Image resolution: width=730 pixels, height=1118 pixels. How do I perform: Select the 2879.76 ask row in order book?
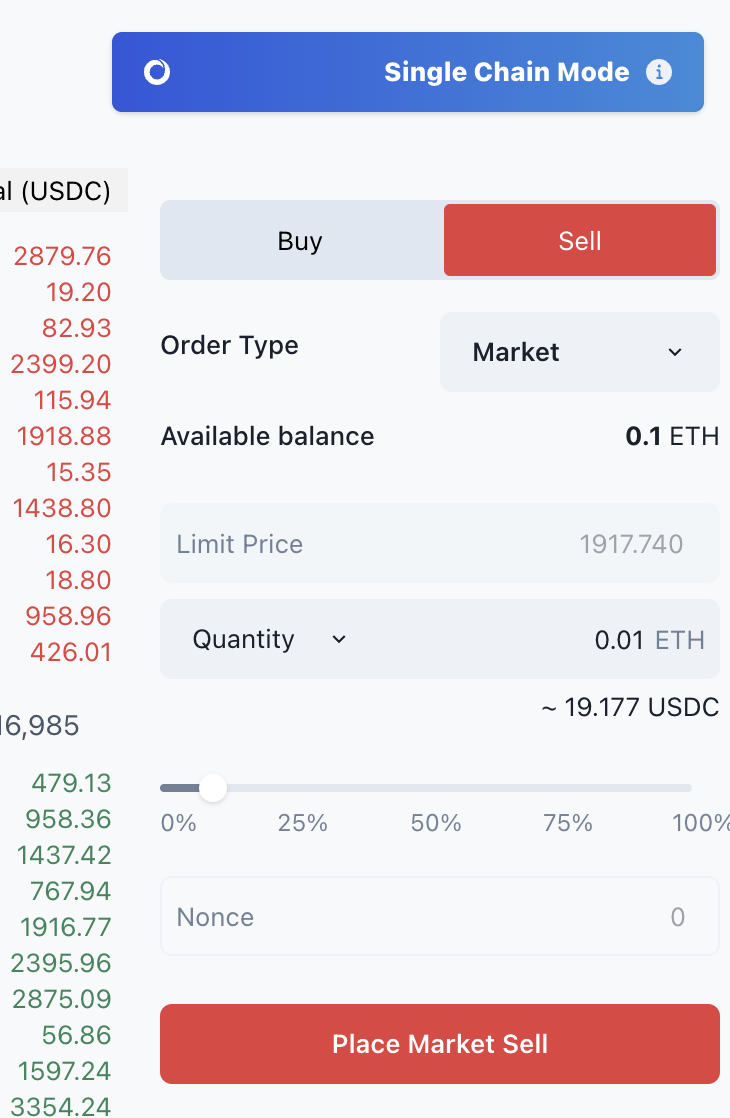point(62,256)
